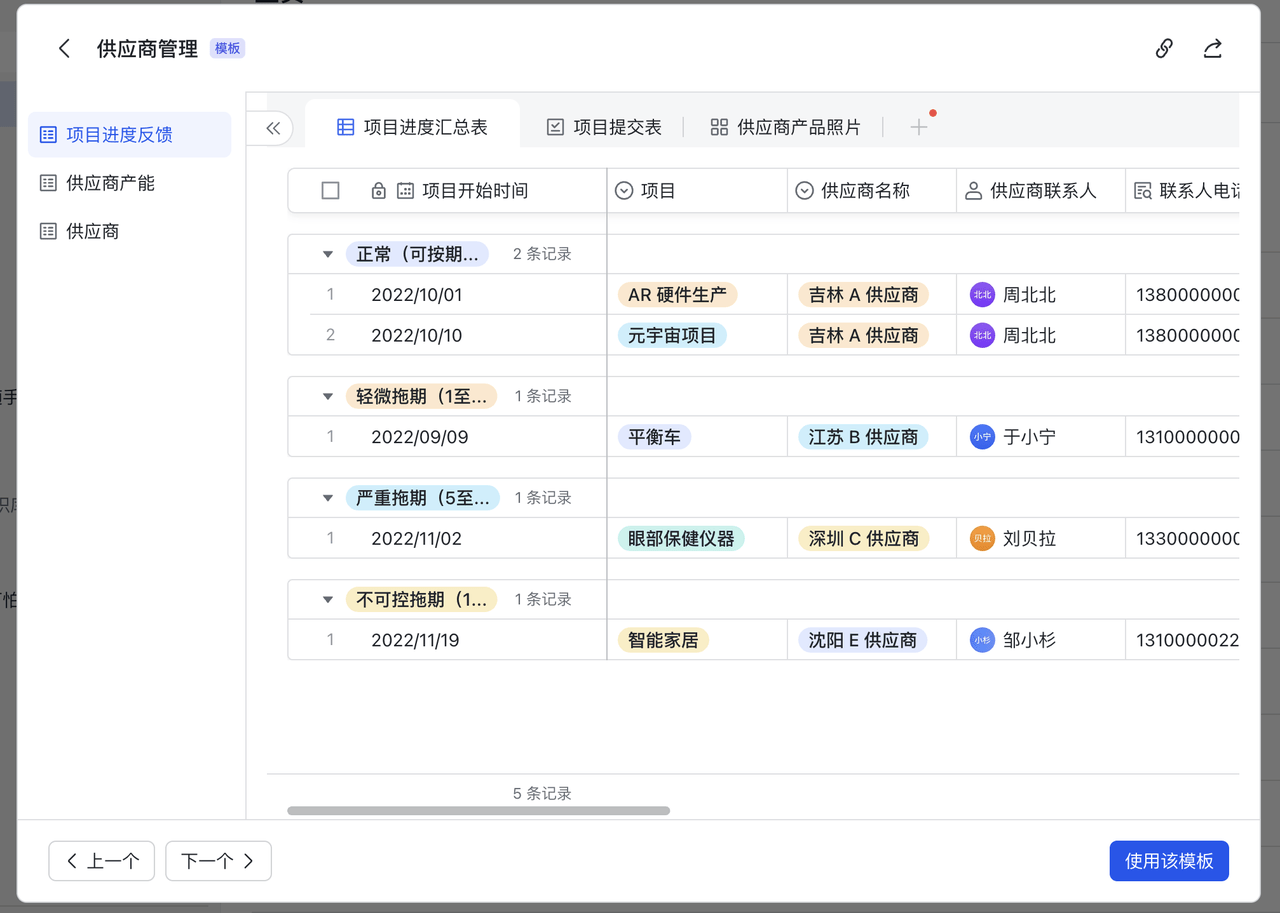1280x913 pixels.
Task: Click the horizontal scrollbar under the table
Action: (478, 811)
